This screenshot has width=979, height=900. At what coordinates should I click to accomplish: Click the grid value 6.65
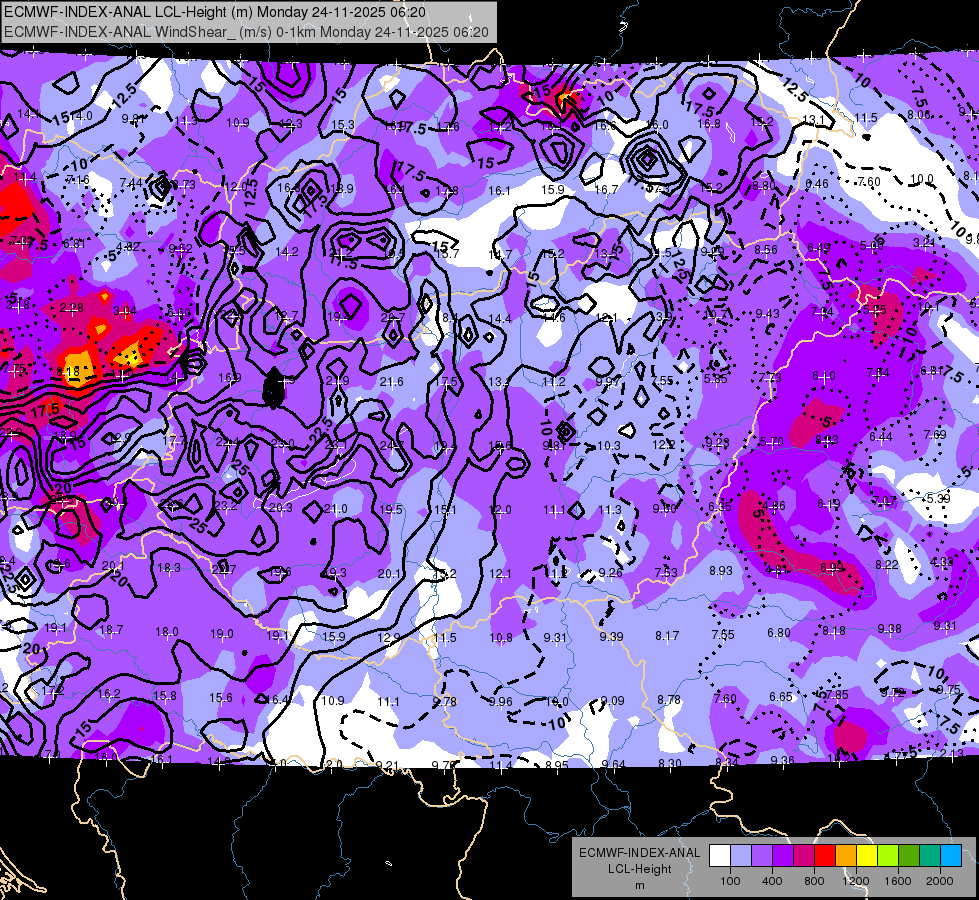click(x=781, y=696)
